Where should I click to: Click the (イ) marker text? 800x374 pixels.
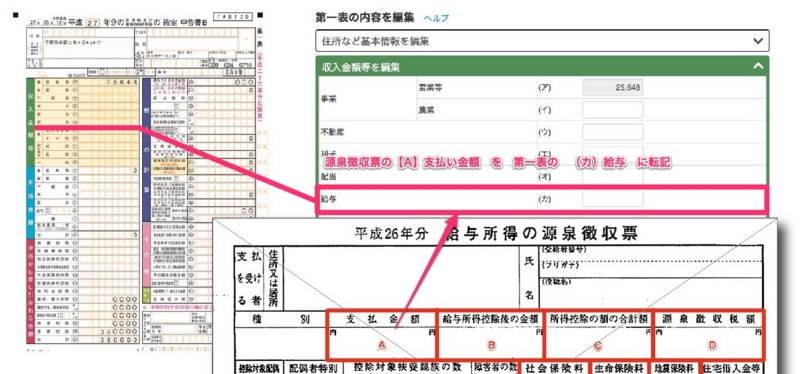[x=544, y=110]
